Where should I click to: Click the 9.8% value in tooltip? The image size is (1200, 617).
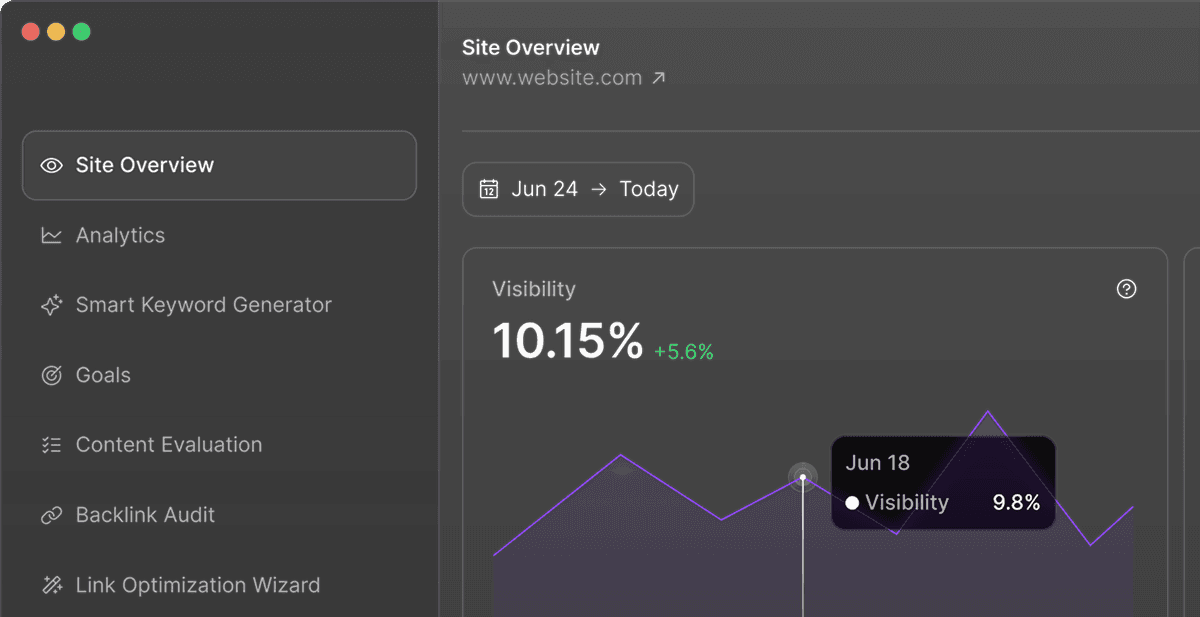click(x=1016, y=503)
